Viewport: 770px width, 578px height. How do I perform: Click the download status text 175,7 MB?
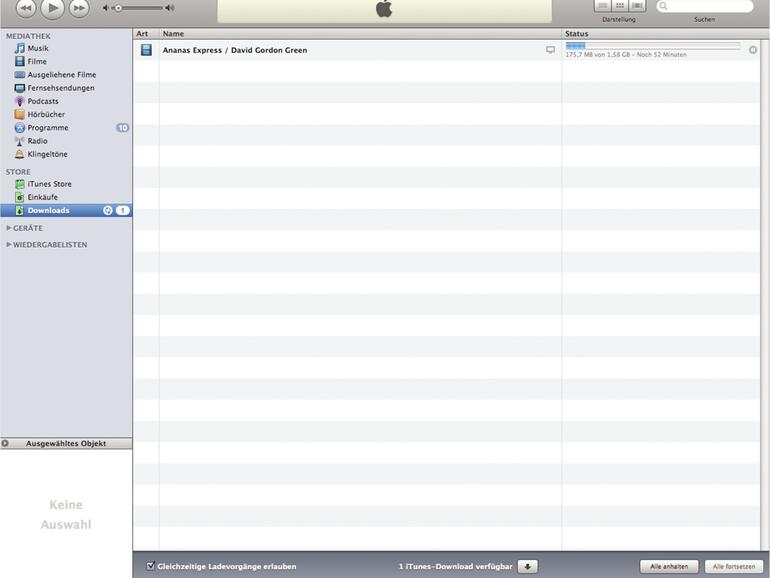[626, 55]
